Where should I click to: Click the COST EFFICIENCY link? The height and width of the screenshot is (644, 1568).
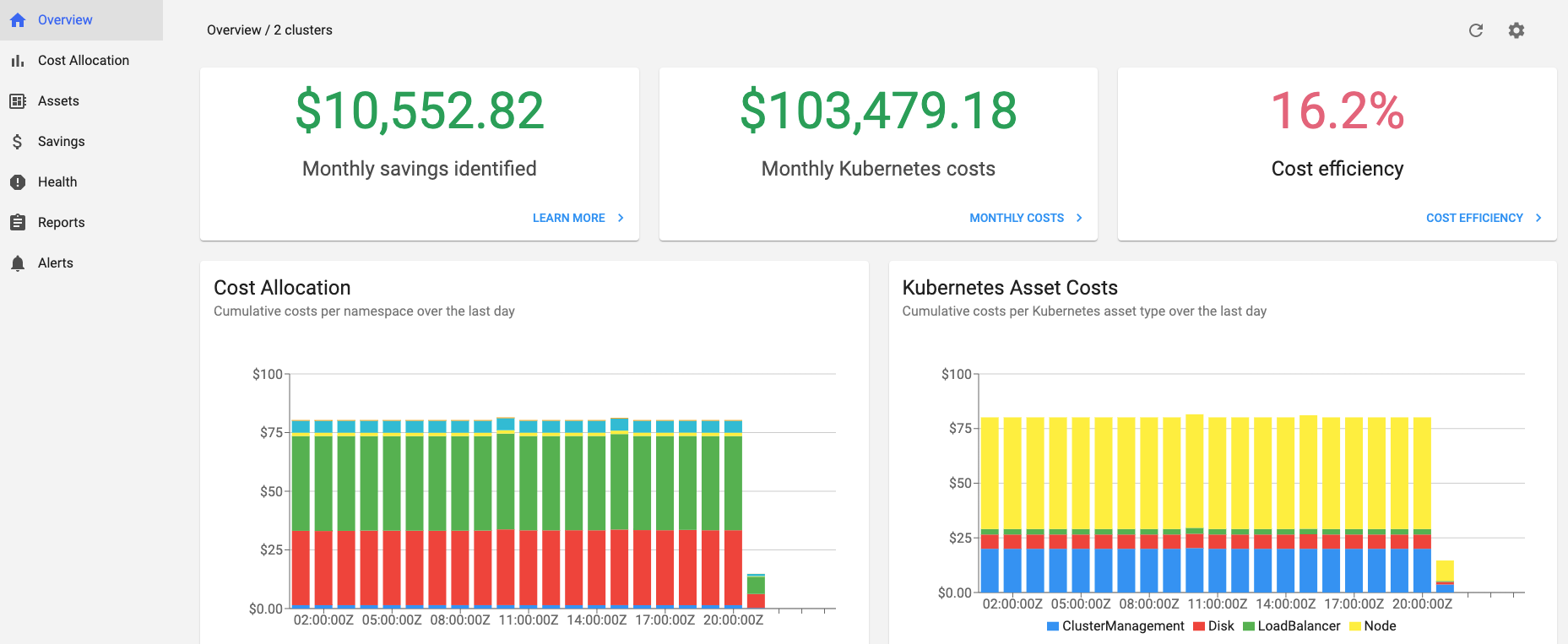pyautogui.click(x=1474, y=218)
